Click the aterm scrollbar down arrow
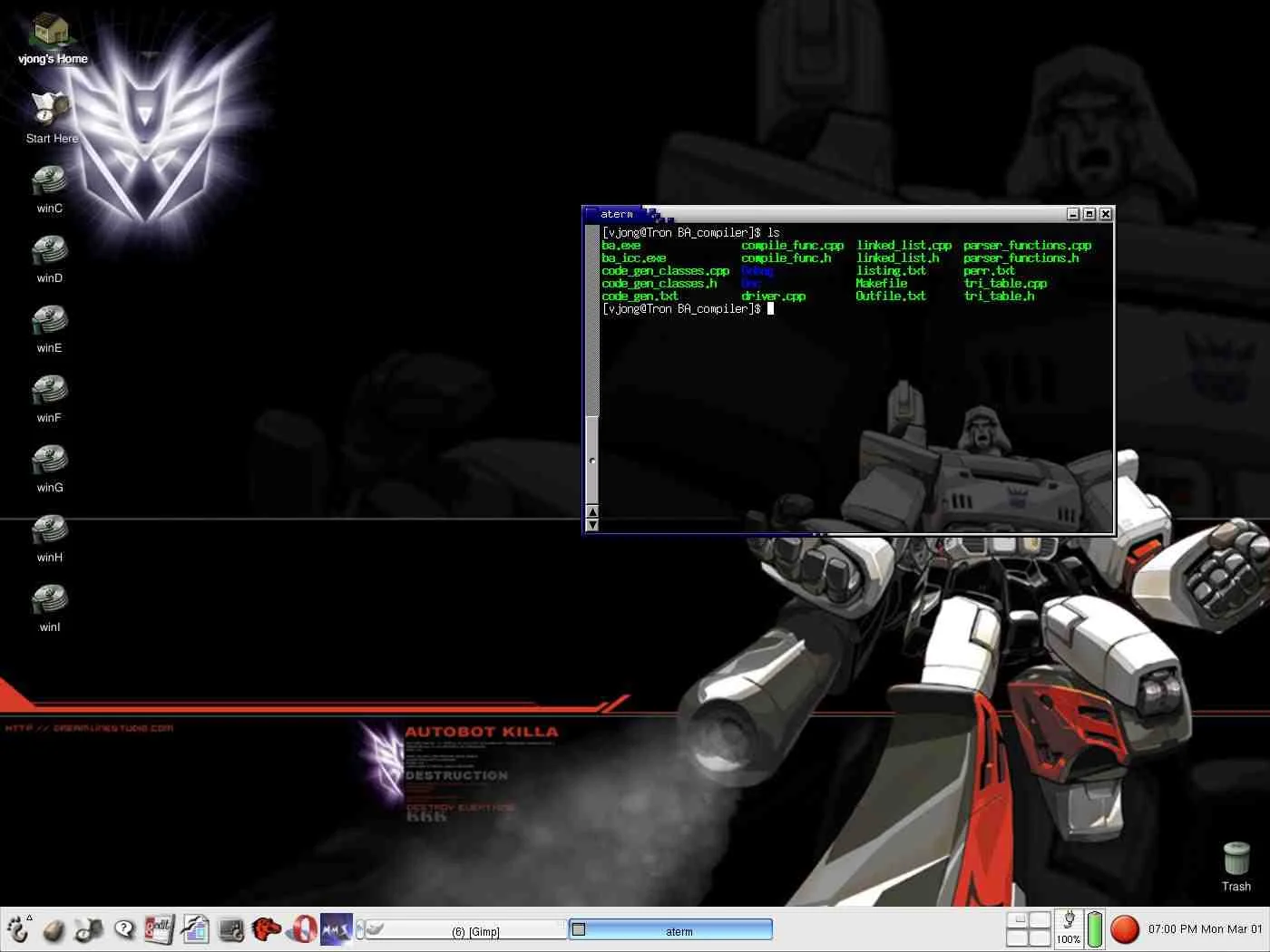This screenshot has width=1270, height=952. pos(592,525)
